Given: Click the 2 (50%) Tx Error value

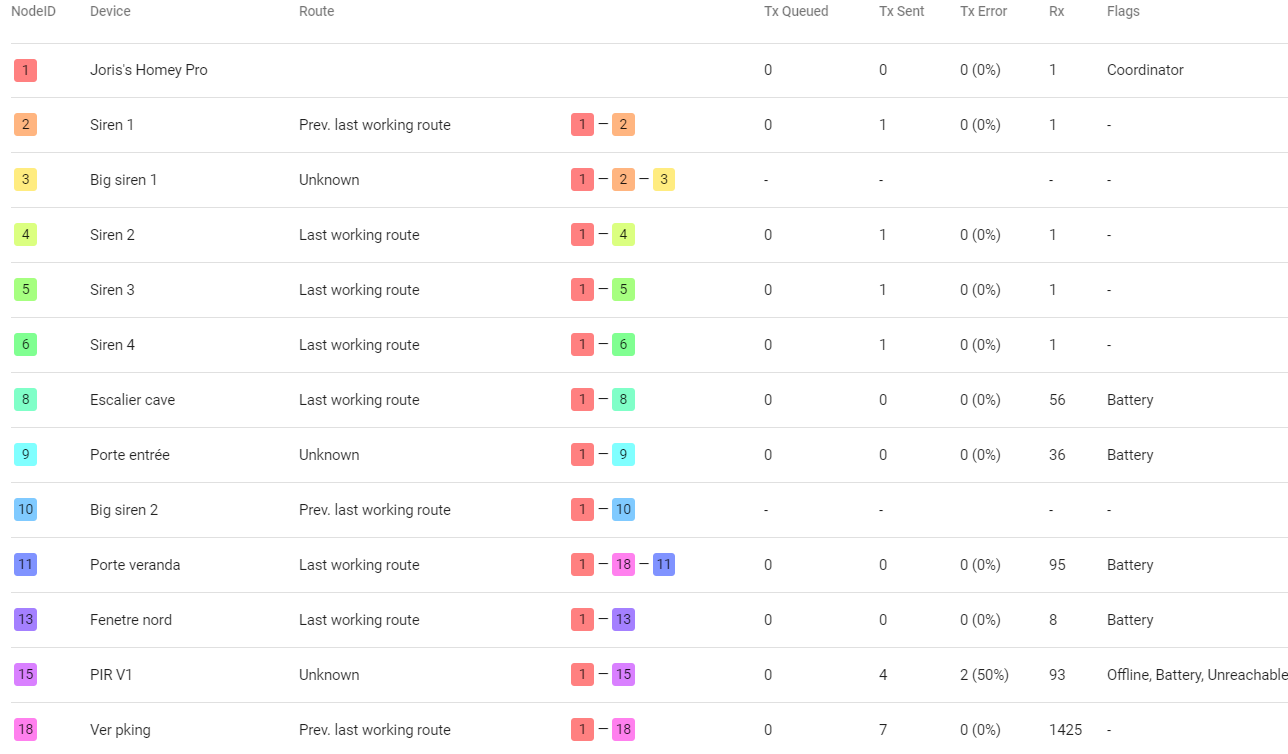Looking at the screenshot, I should (984, 675).
